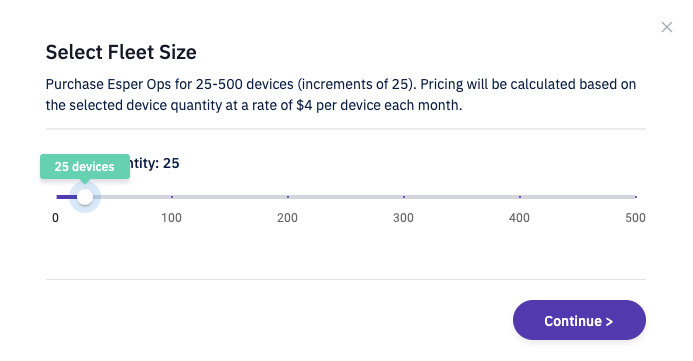Click slider track midway between 200 and 300
The image size is (693, 361).
click(x=346, y=197)
